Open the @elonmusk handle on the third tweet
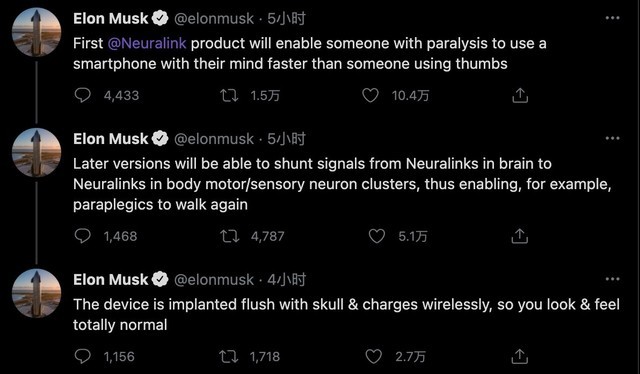The height and width of the screenshot is (374, 640). [x=214, y=280]
